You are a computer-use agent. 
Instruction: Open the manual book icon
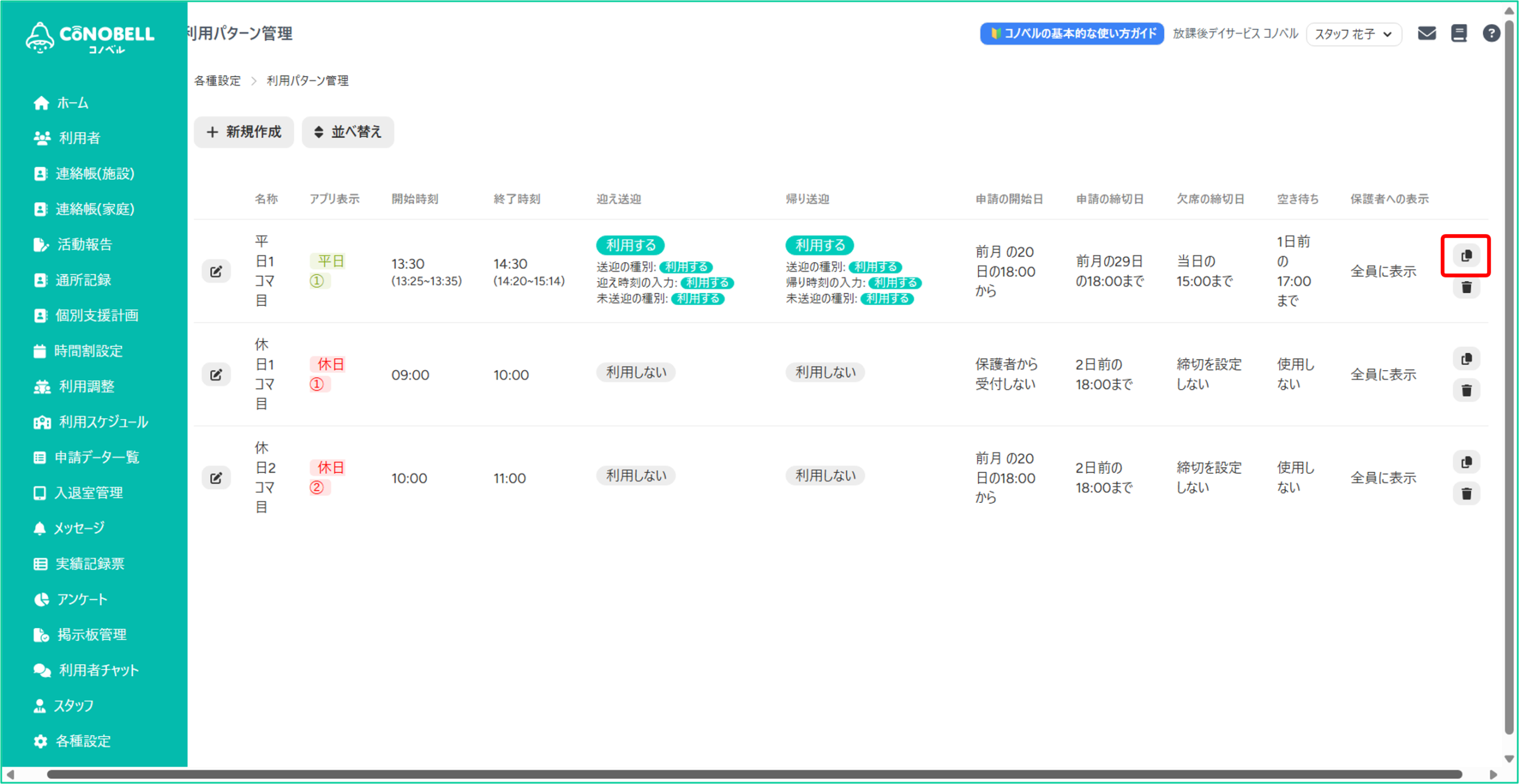pos(1459,34)
